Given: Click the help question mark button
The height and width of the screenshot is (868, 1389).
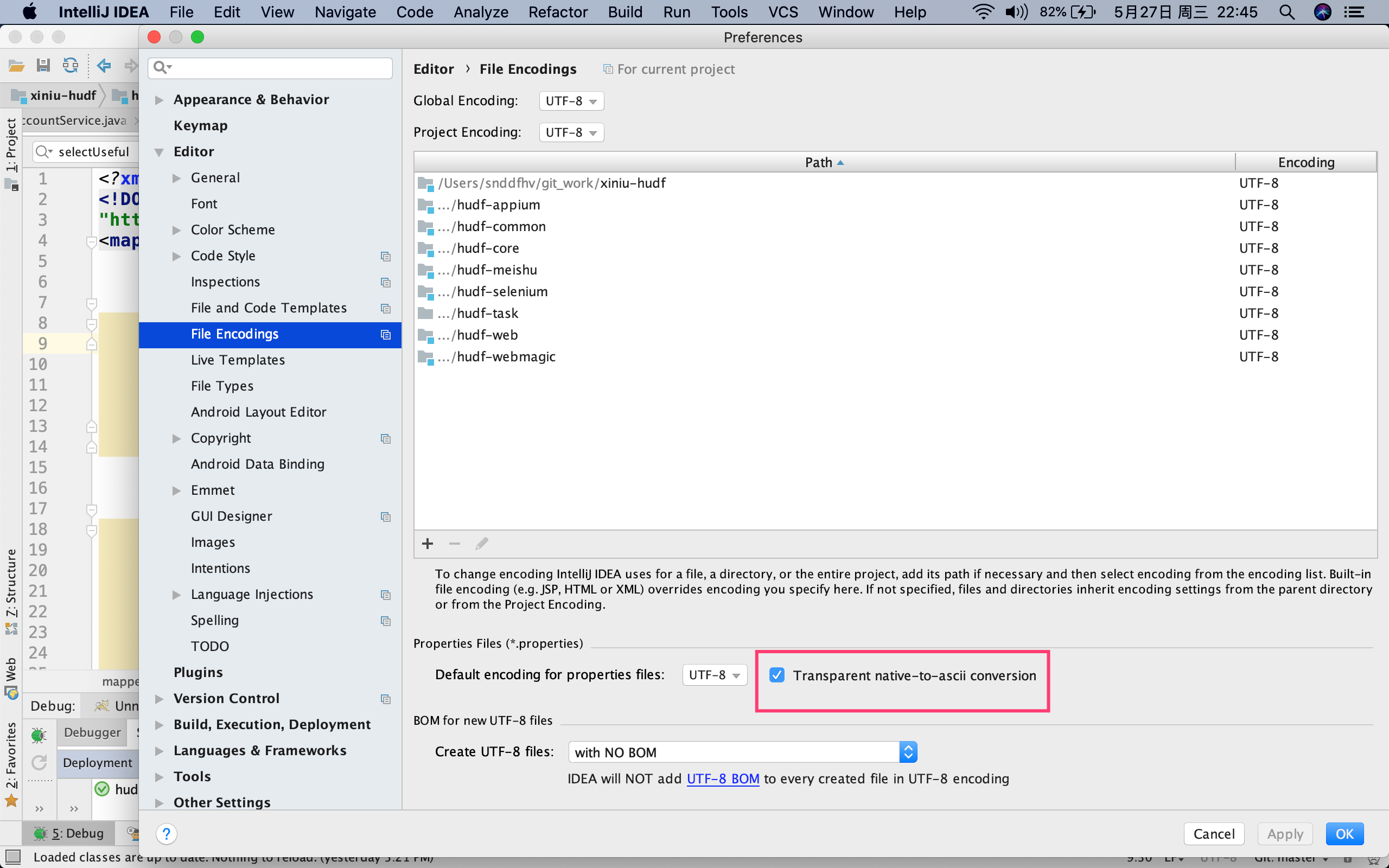Looking at the screenshot, I should 167,834.
